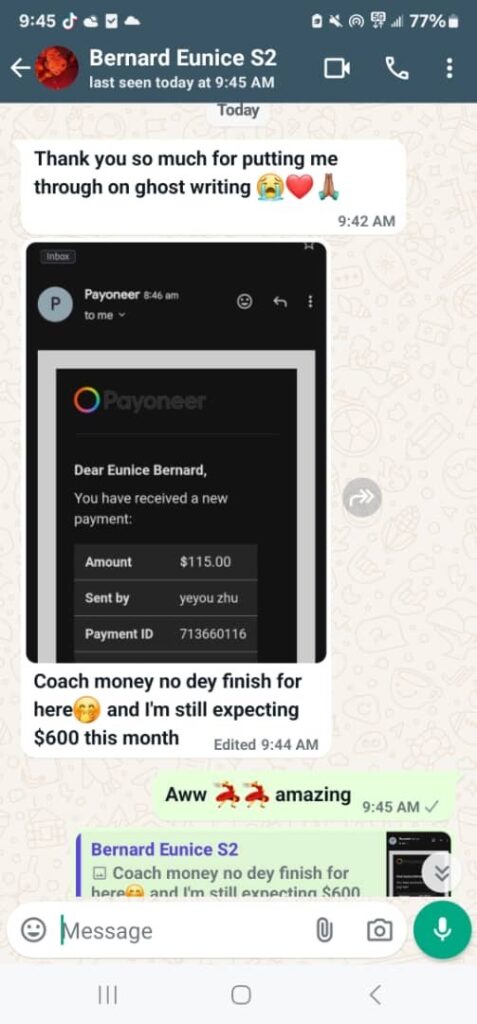Open the quoted reply from Bernard Eunice S2
Viewport: 477px width, 1024px height.
tap(263, 865)
